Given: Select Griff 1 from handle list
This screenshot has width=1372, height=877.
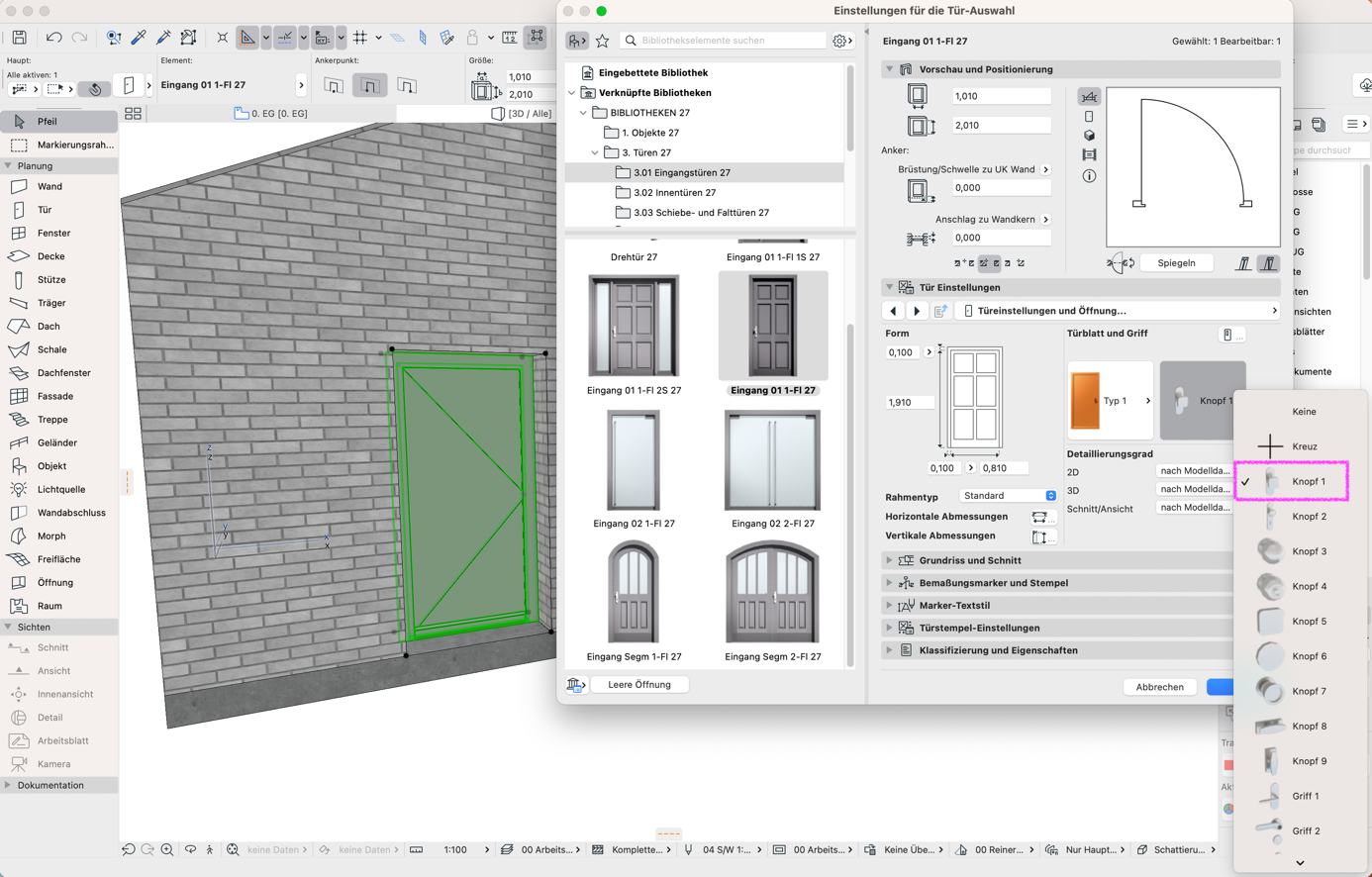Looking at the screenshot, I should (1301, 796).
